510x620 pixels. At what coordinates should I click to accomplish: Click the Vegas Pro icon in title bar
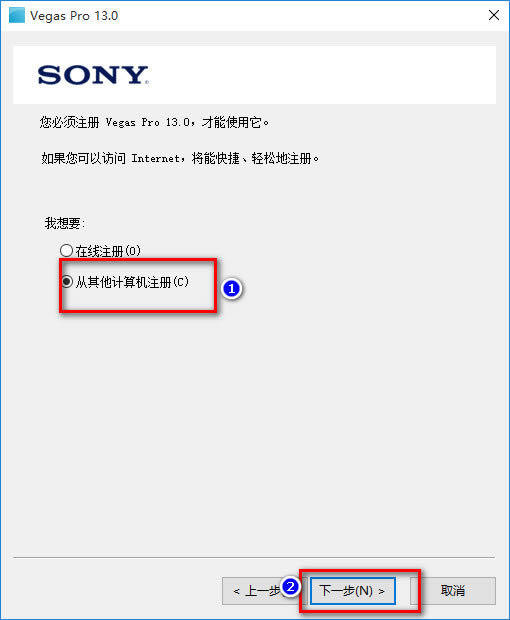(x=17, y=15)
